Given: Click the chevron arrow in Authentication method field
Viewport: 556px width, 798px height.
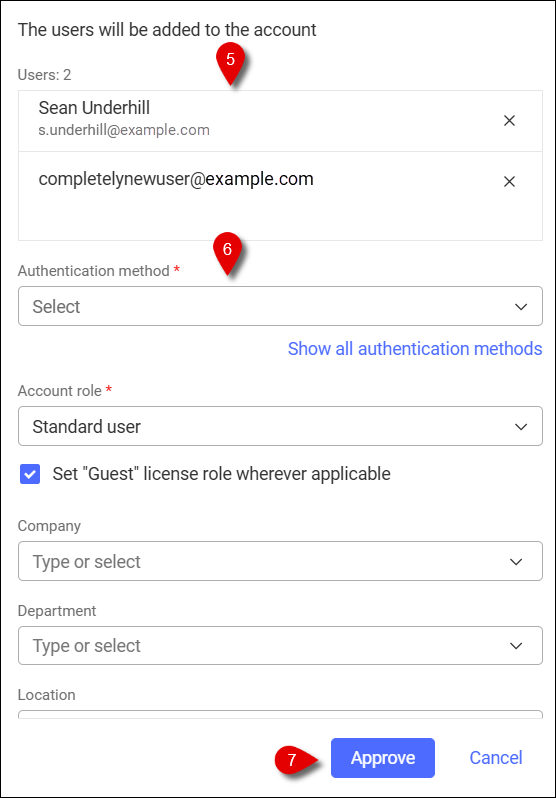Looking at the screenshot, I should click(521, 307).
